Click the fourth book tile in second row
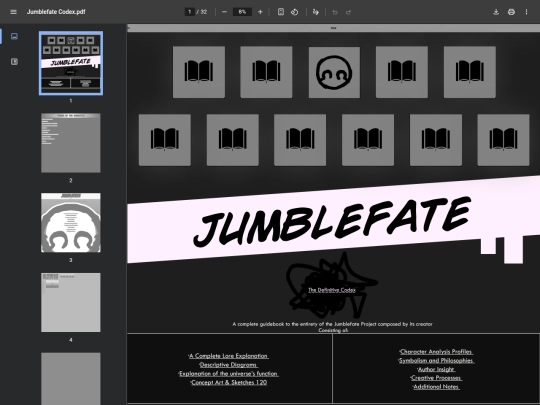 coord(368,140)
